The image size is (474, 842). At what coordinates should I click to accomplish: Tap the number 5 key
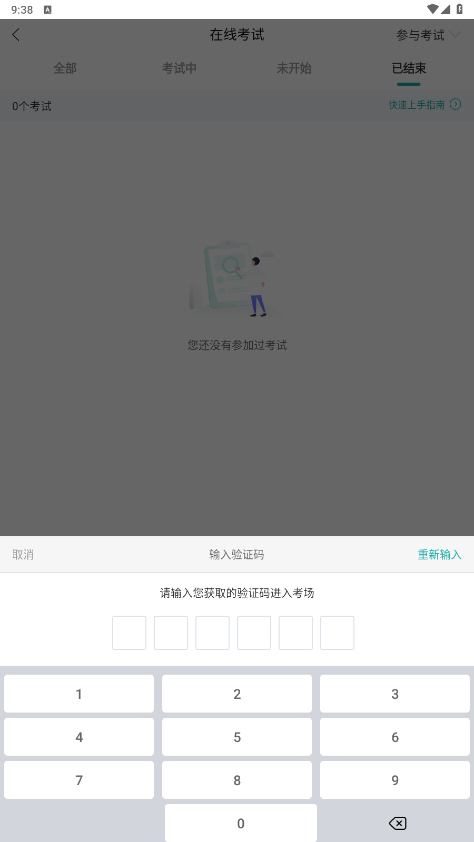tap(237, 737)
